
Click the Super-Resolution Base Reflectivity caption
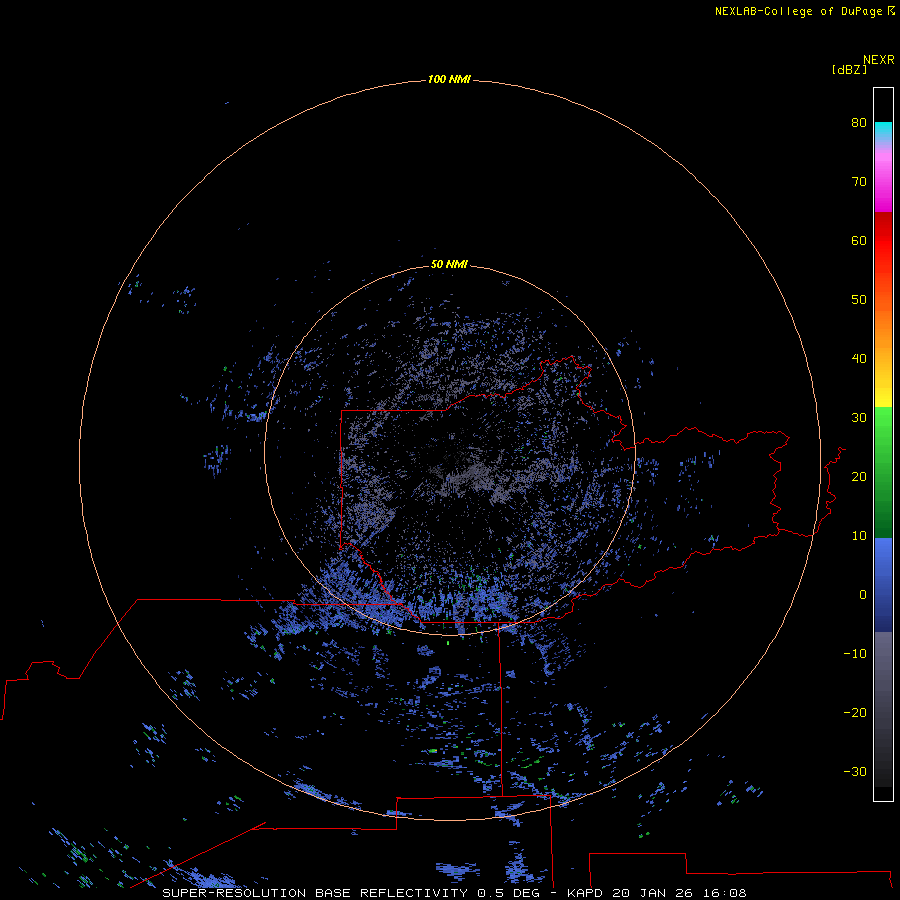click(x=351, y=893)
